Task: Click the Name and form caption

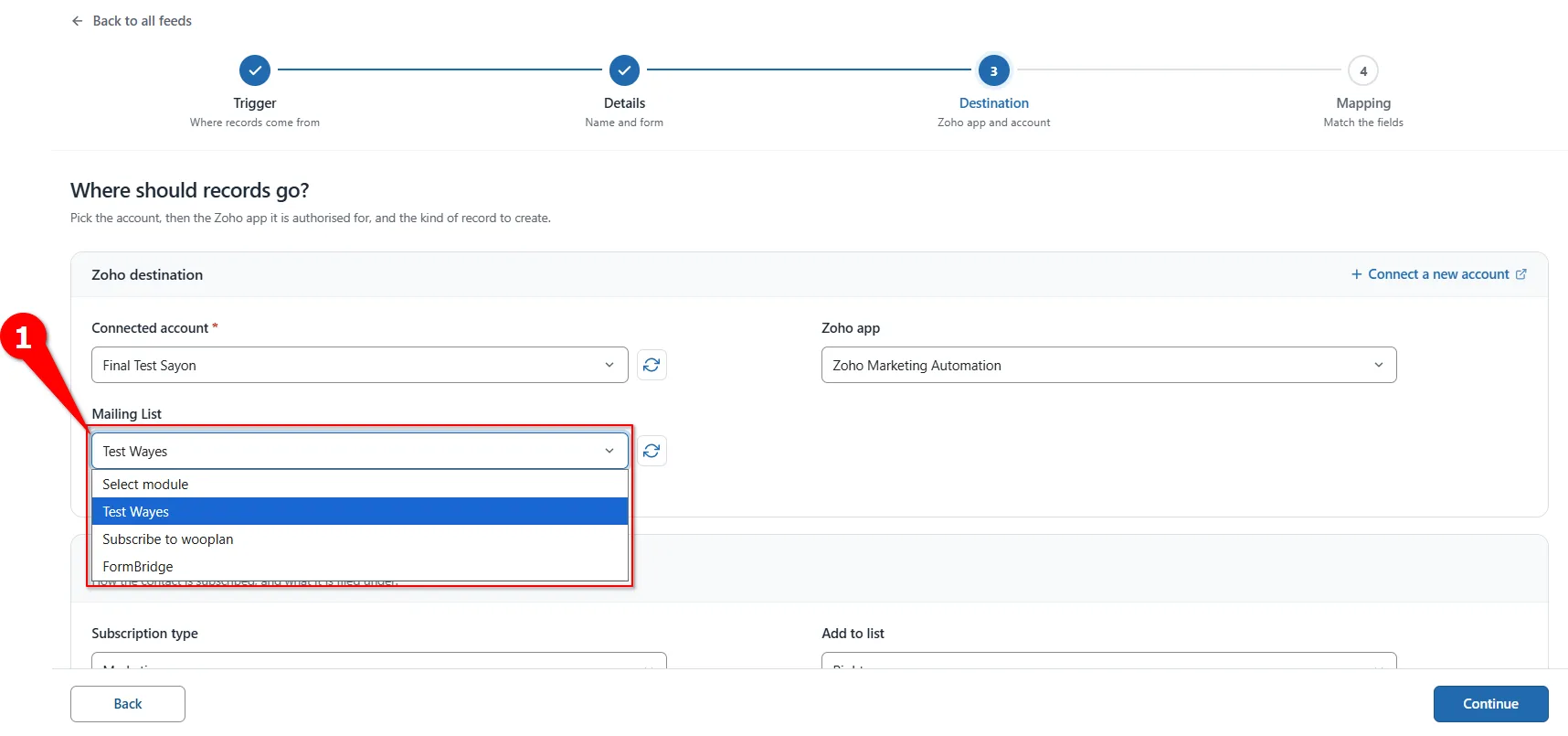Action: pyautogui.click(x=624, y=123)
